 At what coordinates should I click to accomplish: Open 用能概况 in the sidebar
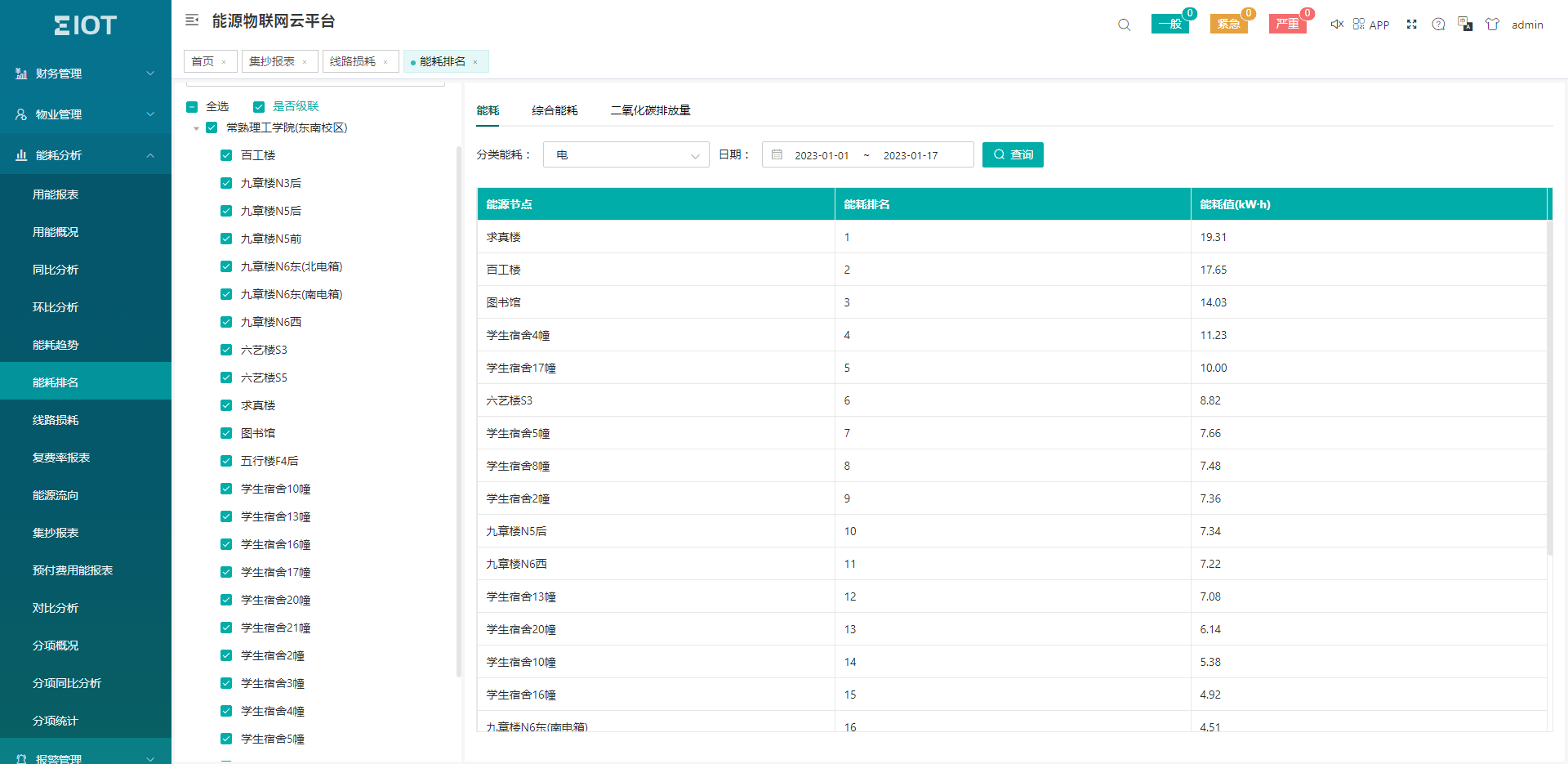click(86, 232)
